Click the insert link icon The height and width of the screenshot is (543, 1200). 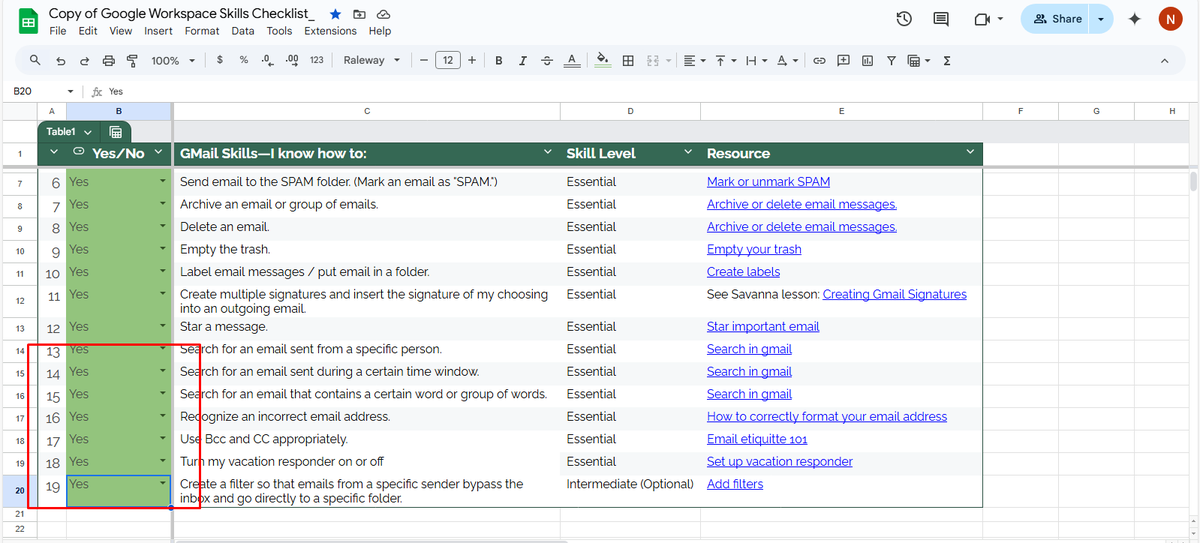click(818, 60)
